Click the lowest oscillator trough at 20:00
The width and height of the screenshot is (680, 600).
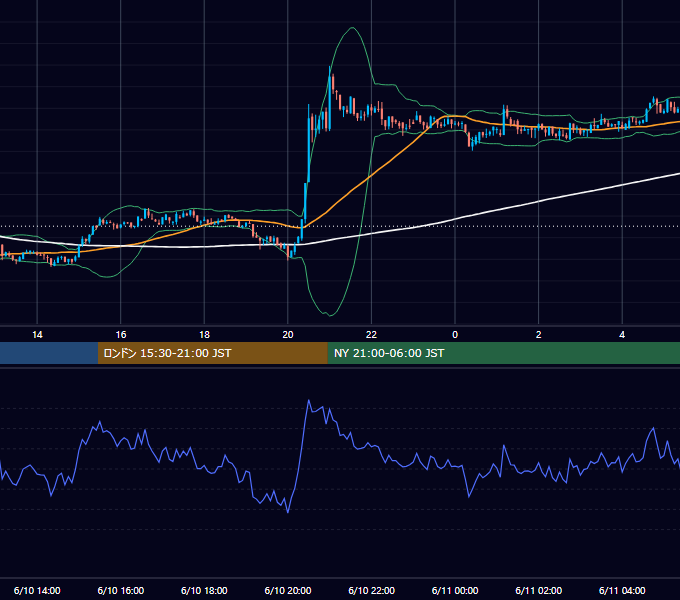288,512
